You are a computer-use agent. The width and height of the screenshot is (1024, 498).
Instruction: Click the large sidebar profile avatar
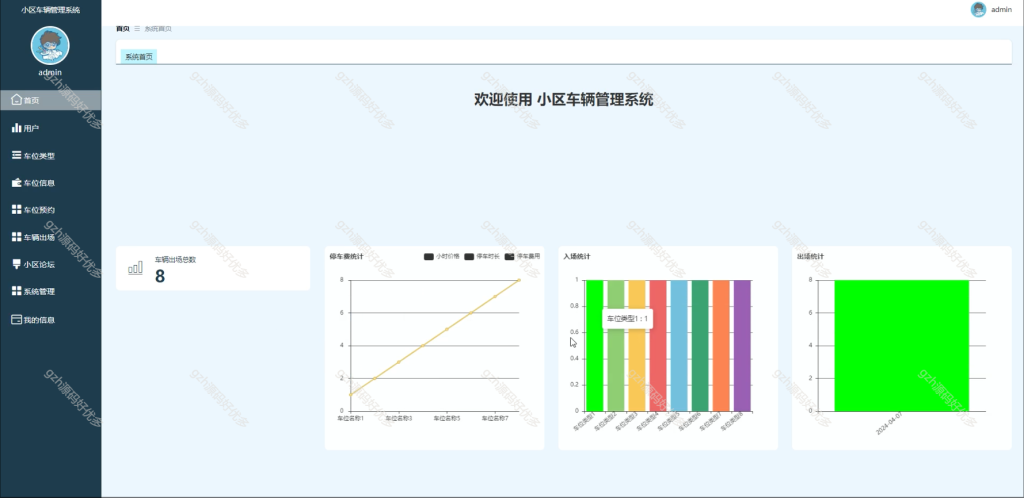click(x=50, y=45)
